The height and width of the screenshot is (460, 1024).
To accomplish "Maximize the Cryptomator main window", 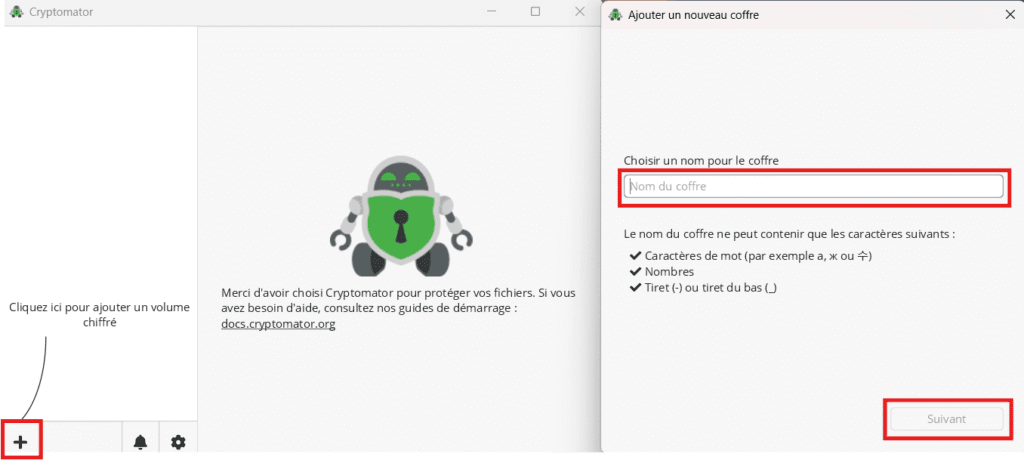I will 536,11.
